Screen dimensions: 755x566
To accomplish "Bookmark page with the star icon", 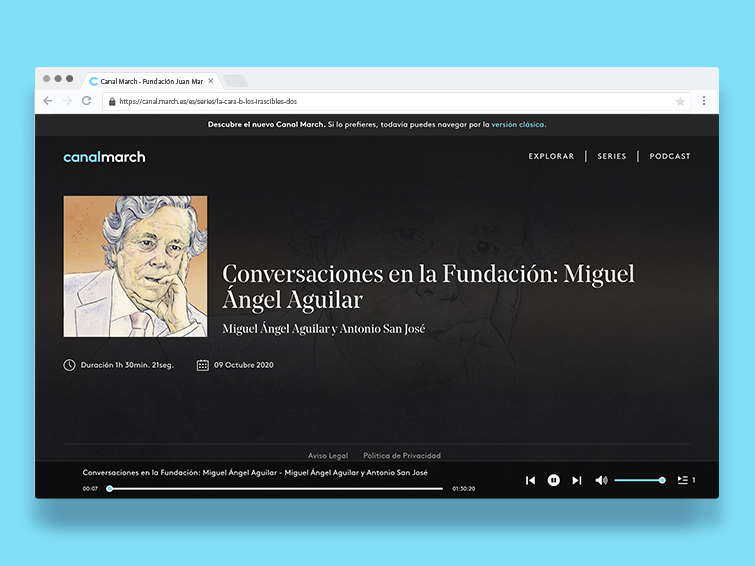I will pyautogui.click(x=680, y=101).
